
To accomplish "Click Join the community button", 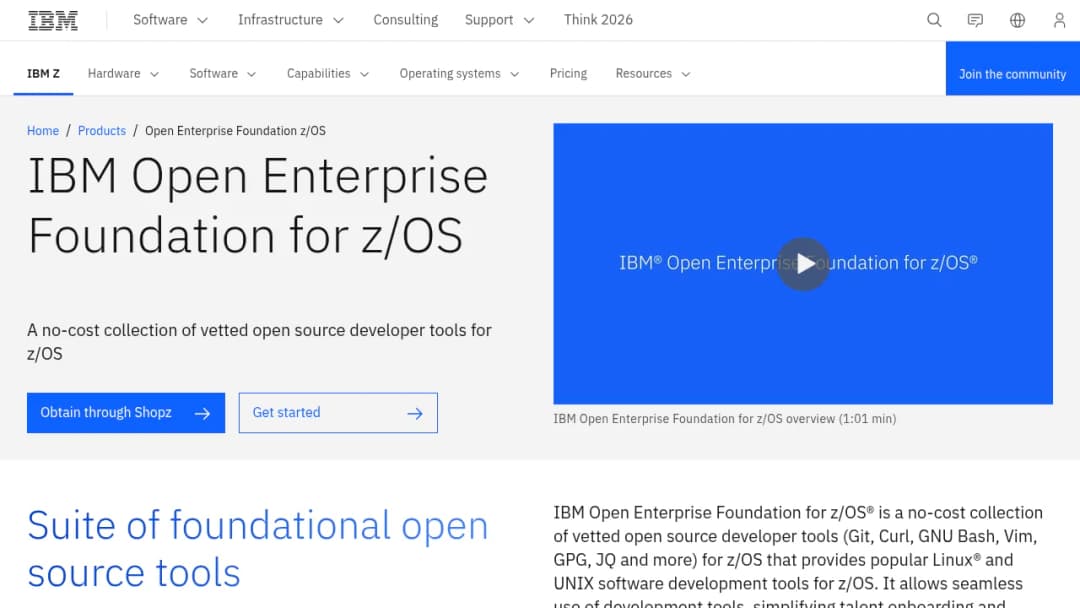I will pyautogui.click(x=1012, y=68).
